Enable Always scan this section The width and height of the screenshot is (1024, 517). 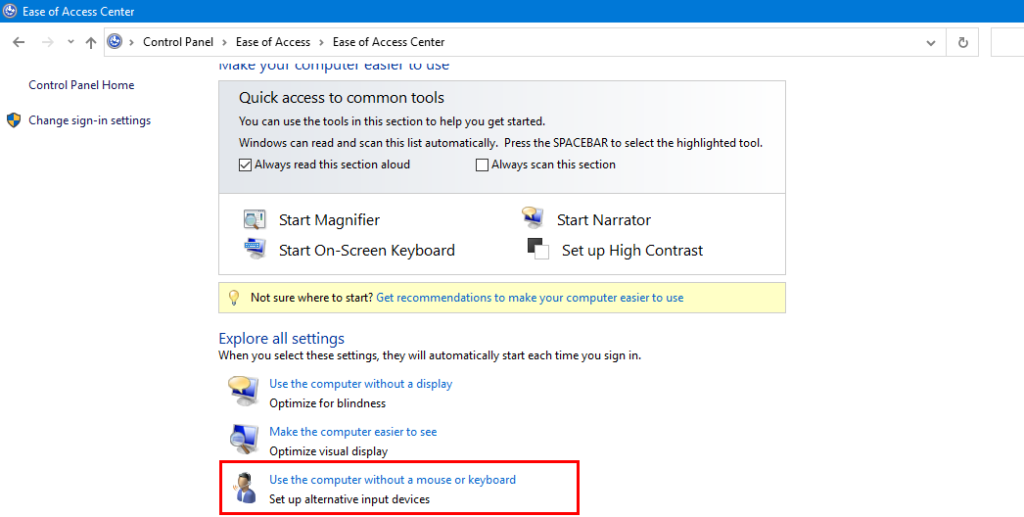click(x=482, y=165)
